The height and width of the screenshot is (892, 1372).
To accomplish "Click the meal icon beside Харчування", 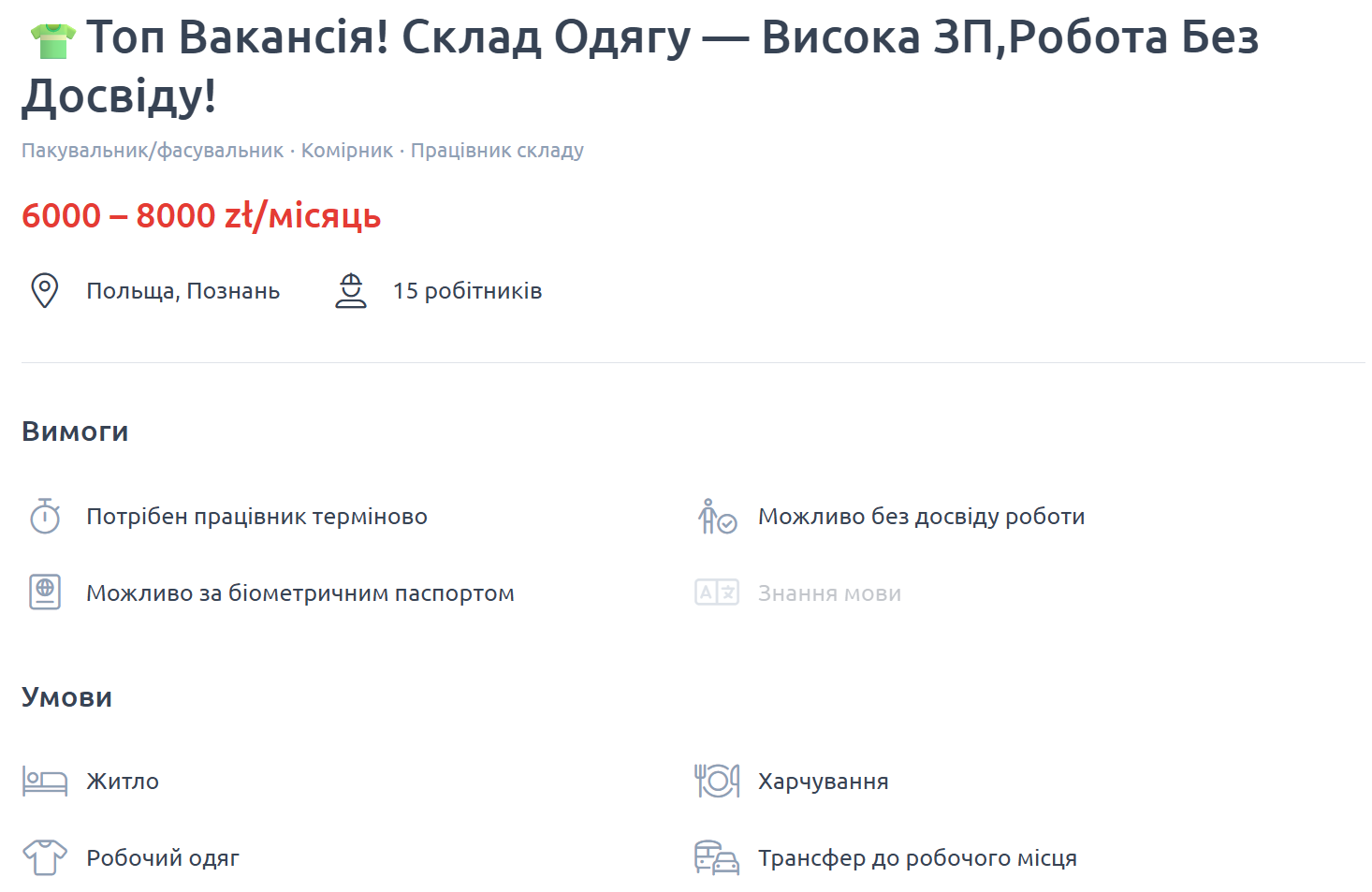I will point(717,781).
